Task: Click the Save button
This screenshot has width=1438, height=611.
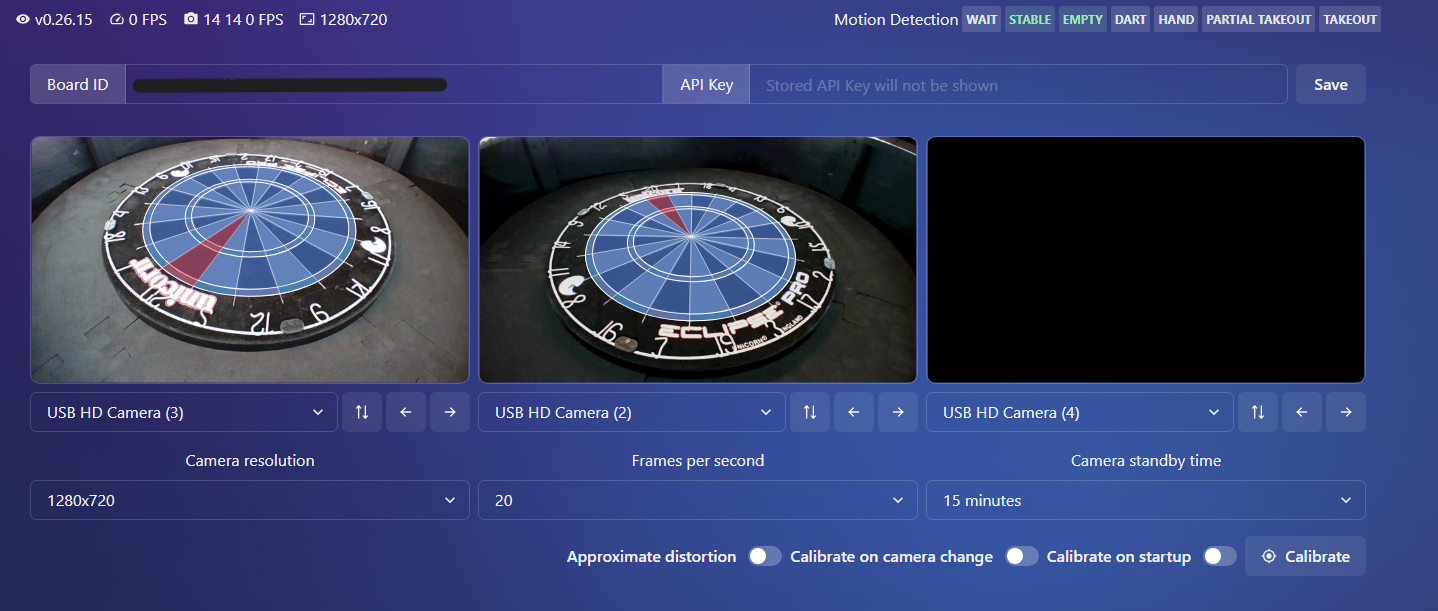Action: 1331,84
